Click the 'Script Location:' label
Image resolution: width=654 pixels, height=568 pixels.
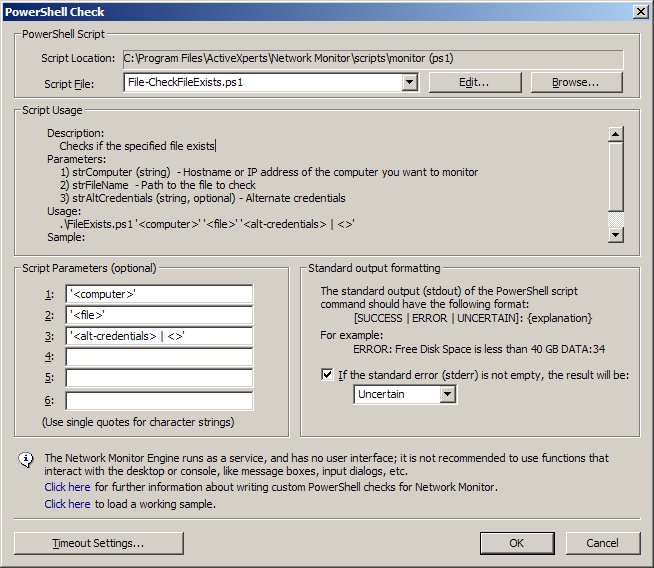pyautogui.click(x=78, y=58)
